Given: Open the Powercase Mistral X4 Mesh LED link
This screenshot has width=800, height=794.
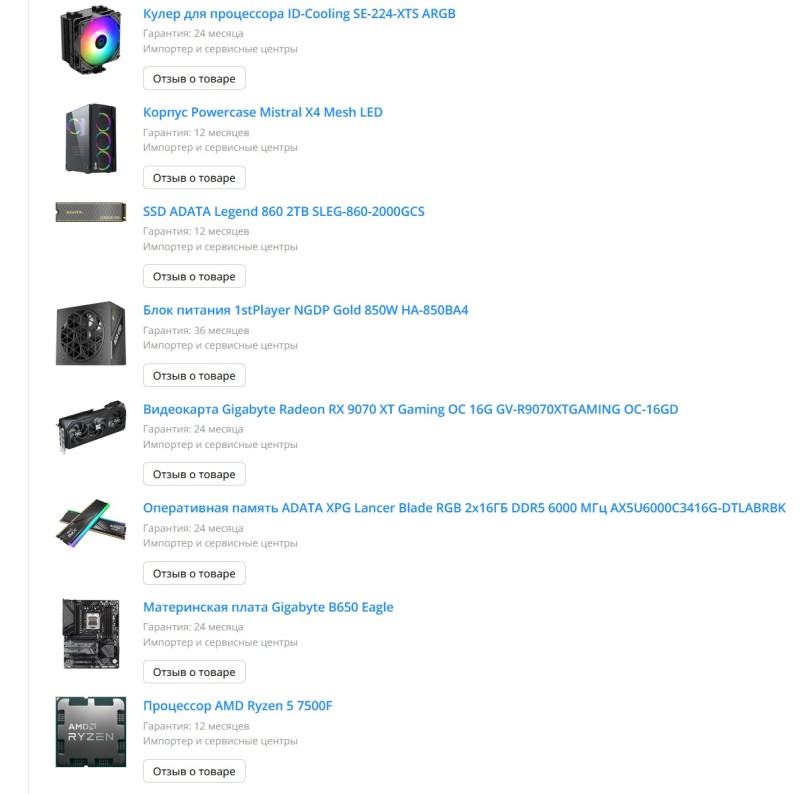Looking at the screenshot, I should (263, 112).
